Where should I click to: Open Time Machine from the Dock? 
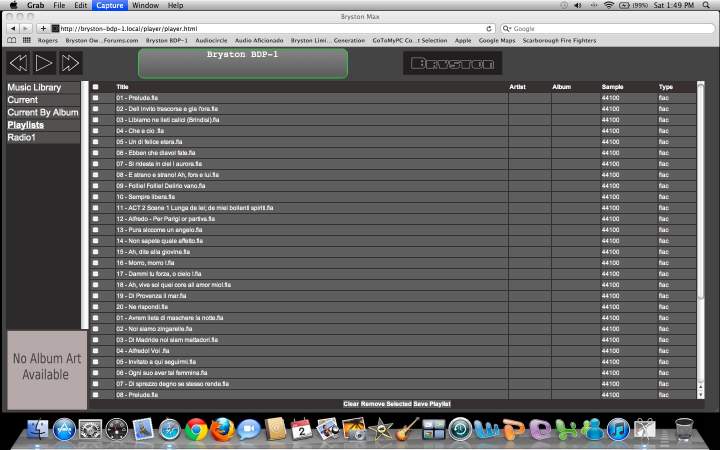460,429
